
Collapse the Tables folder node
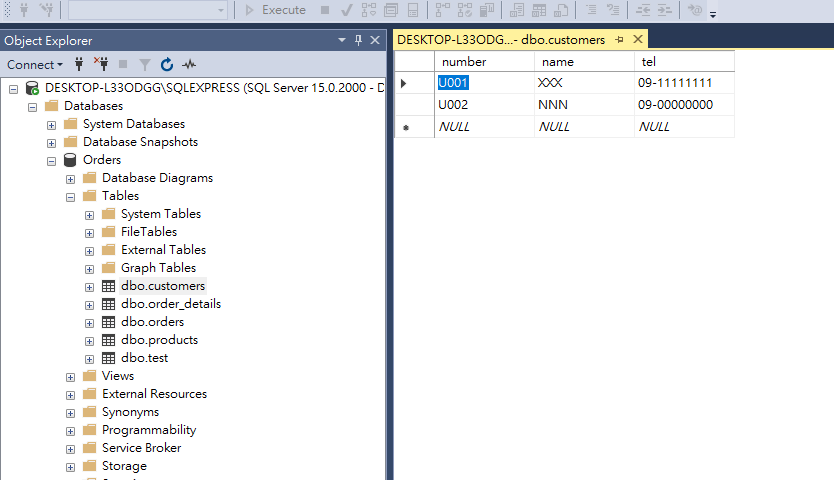(71, 196)
